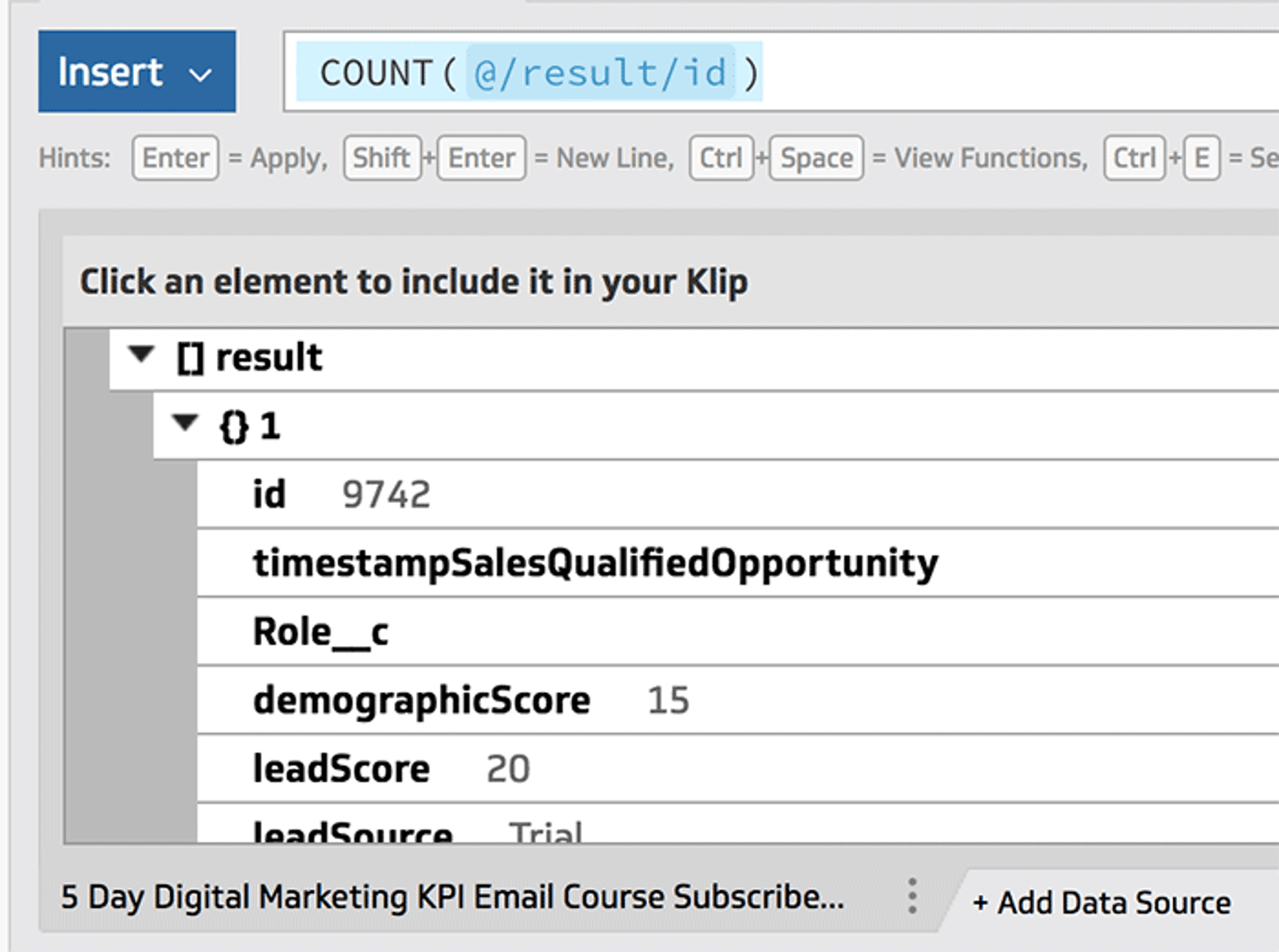Select the demographicScore element
This screenshot has height=952, width=1279.
[x=421, y=698]
